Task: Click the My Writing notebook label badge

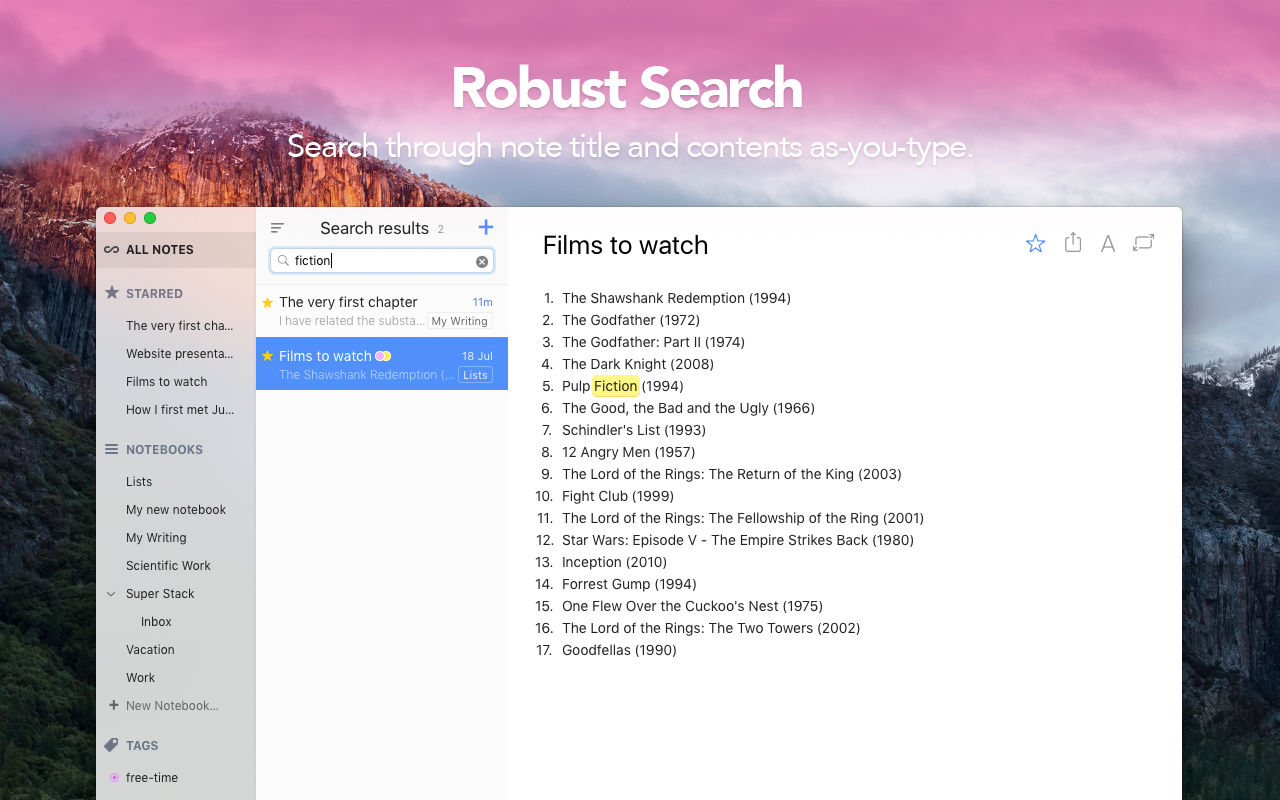Action: click(x=460, y=321)
